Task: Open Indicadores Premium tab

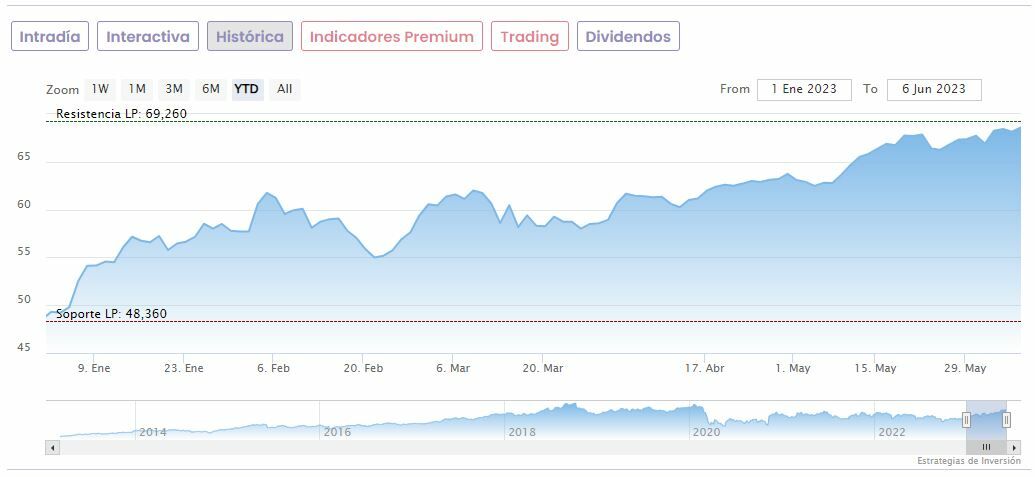Action: tap(392, 37)
